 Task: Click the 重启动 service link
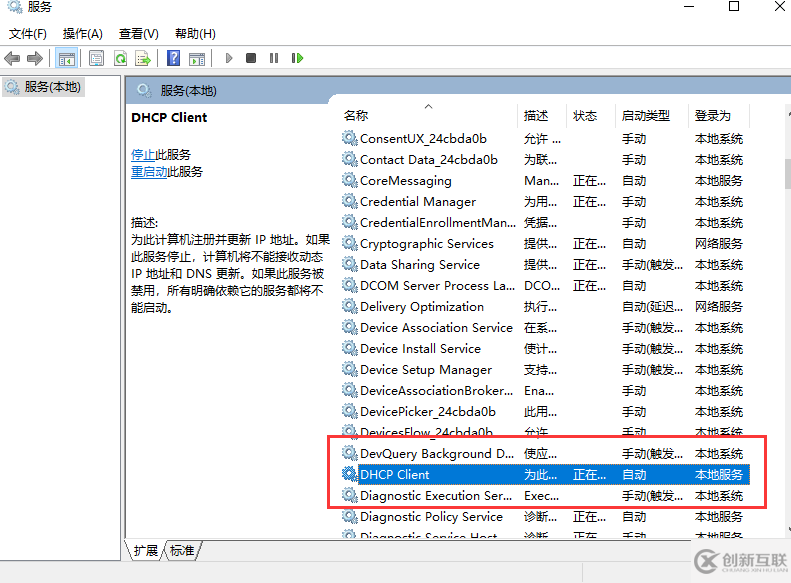149,171
